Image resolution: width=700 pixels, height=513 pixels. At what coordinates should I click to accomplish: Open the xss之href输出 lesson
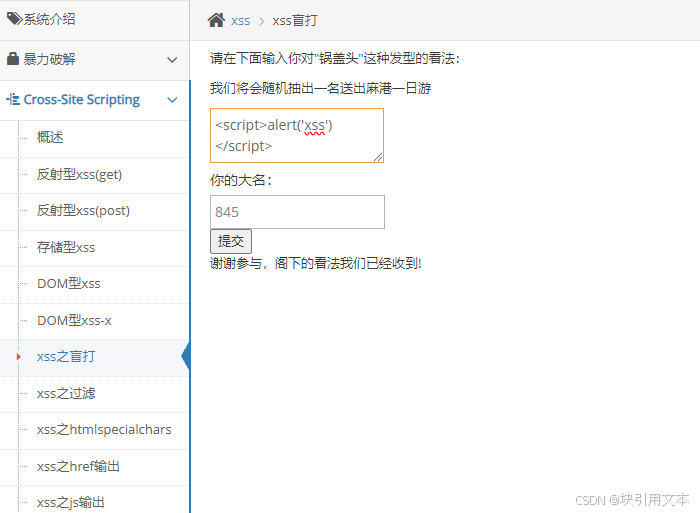pyautogui.click(x=78, y=467)
